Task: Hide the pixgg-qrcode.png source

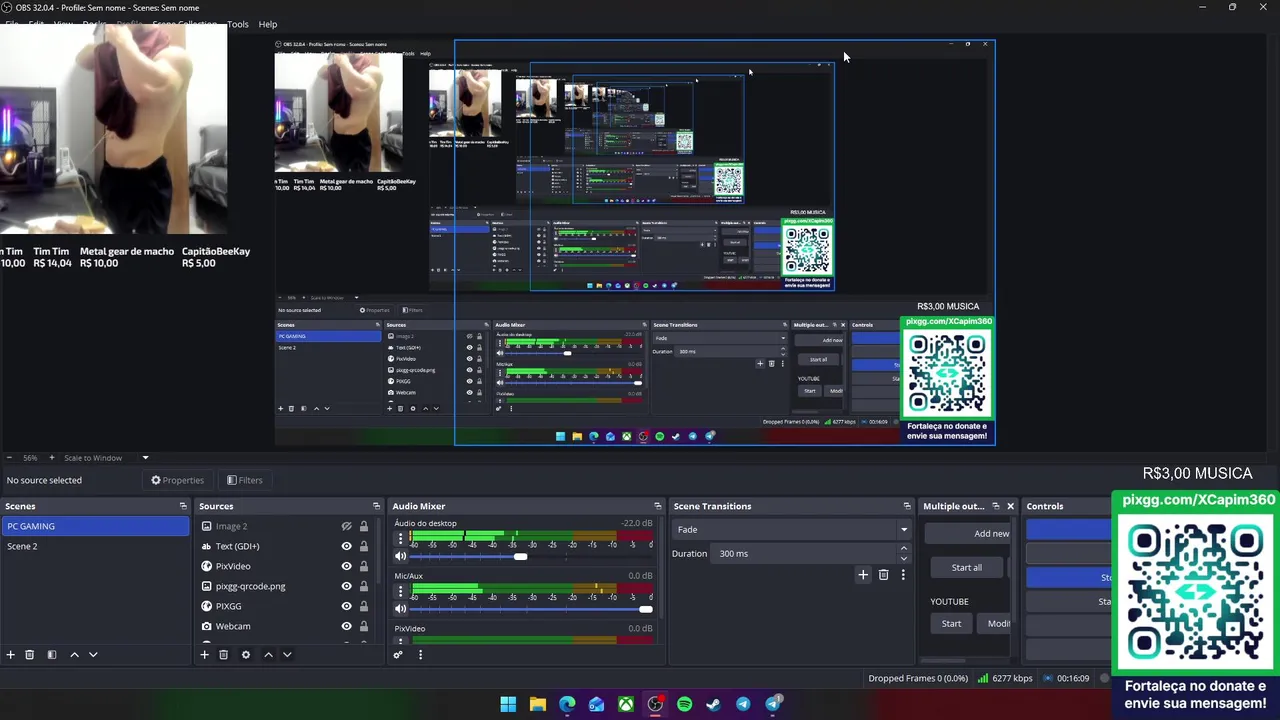Action: click(346, 586)
